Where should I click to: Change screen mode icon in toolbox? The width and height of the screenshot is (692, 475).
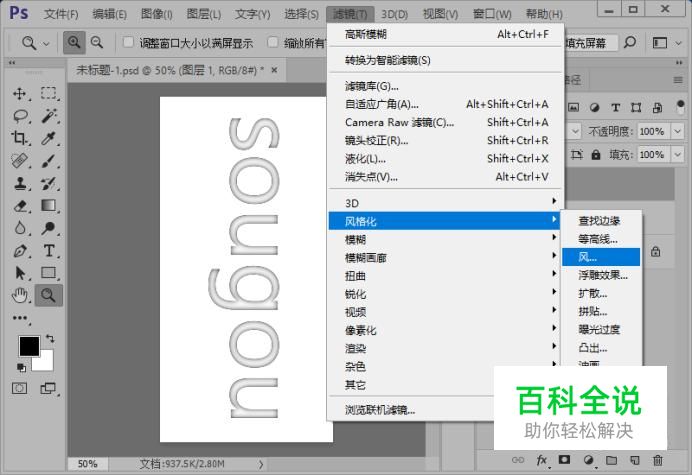click(48, 388)
